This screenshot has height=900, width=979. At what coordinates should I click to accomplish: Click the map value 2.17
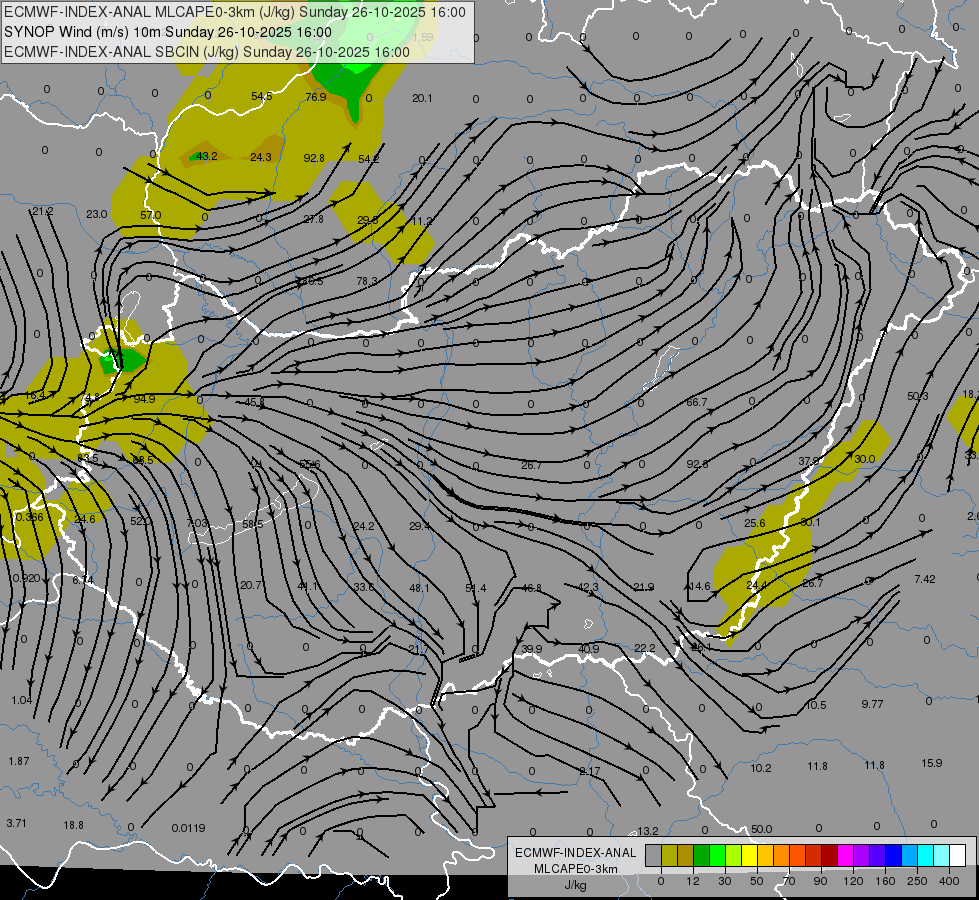tap(589, 771)
